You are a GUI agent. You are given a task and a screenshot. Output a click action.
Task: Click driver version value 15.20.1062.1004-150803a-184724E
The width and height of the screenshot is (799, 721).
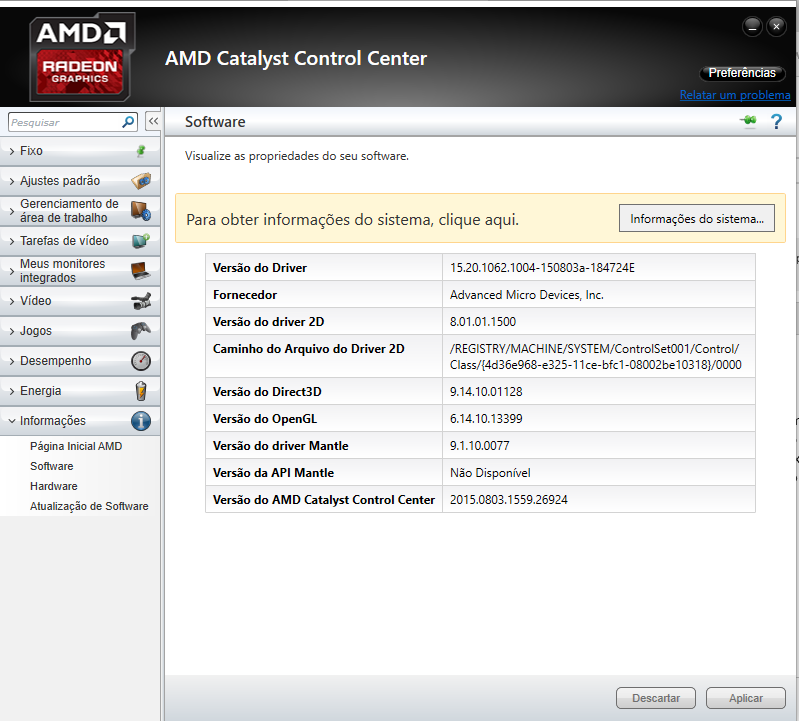[542, 268]
